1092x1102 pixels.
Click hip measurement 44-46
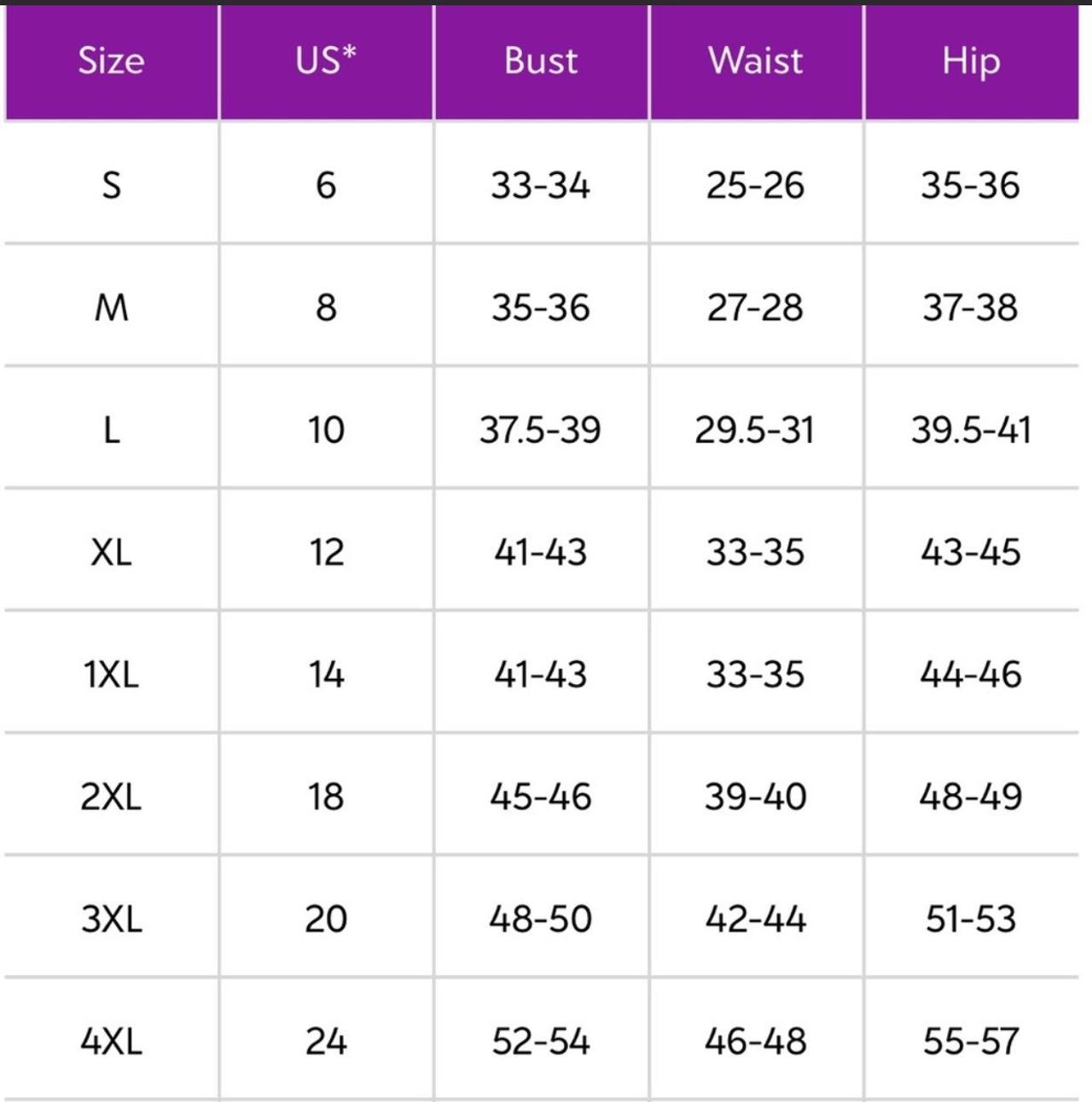972,674
